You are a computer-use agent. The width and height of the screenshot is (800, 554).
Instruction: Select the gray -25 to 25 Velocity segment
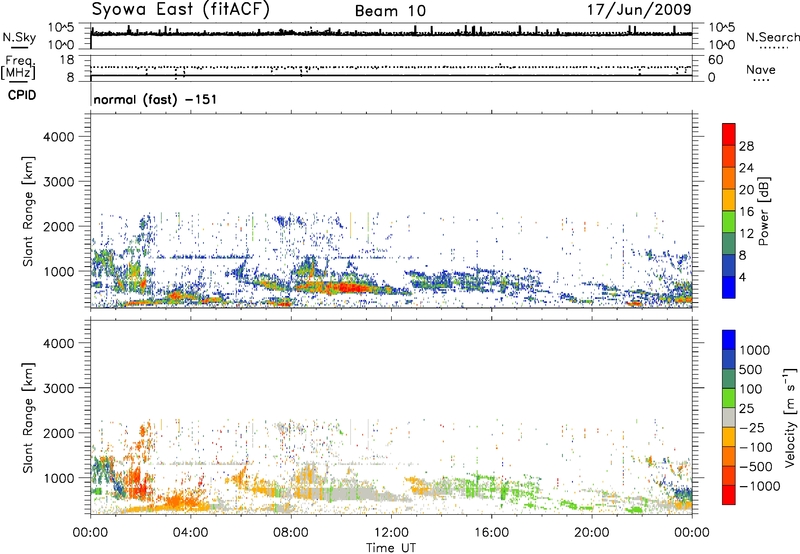click(729, 417)
